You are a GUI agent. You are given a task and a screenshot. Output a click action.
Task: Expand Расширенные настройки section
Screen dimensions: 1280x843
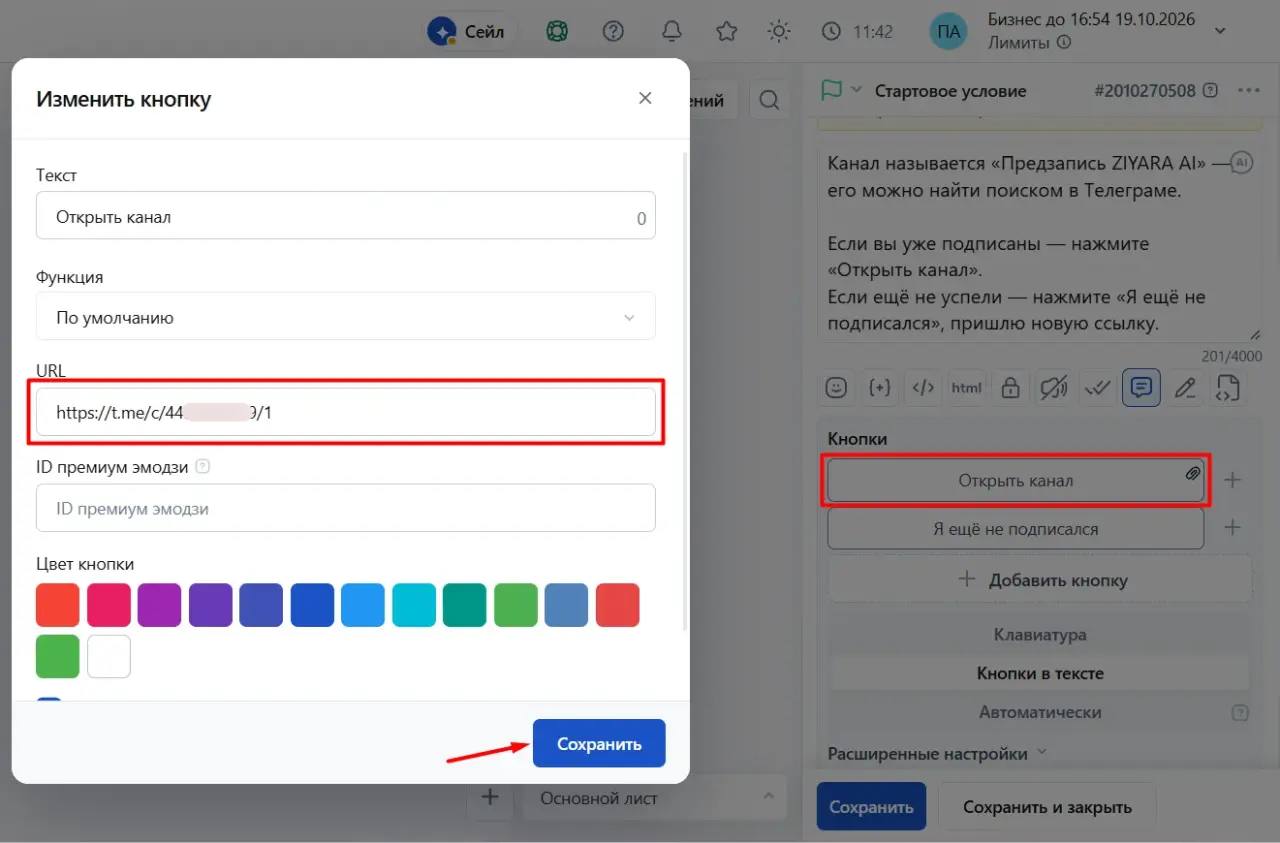[937, 754]
